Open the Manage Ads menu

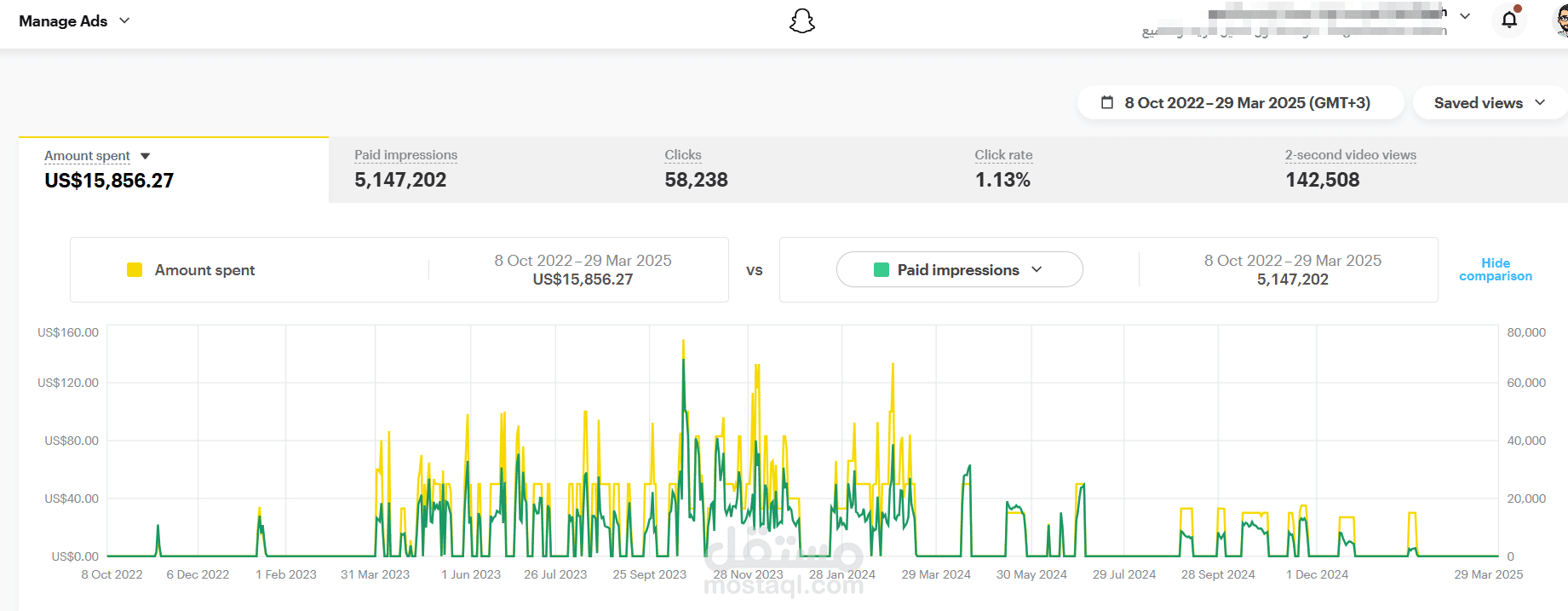coord(74,21)
